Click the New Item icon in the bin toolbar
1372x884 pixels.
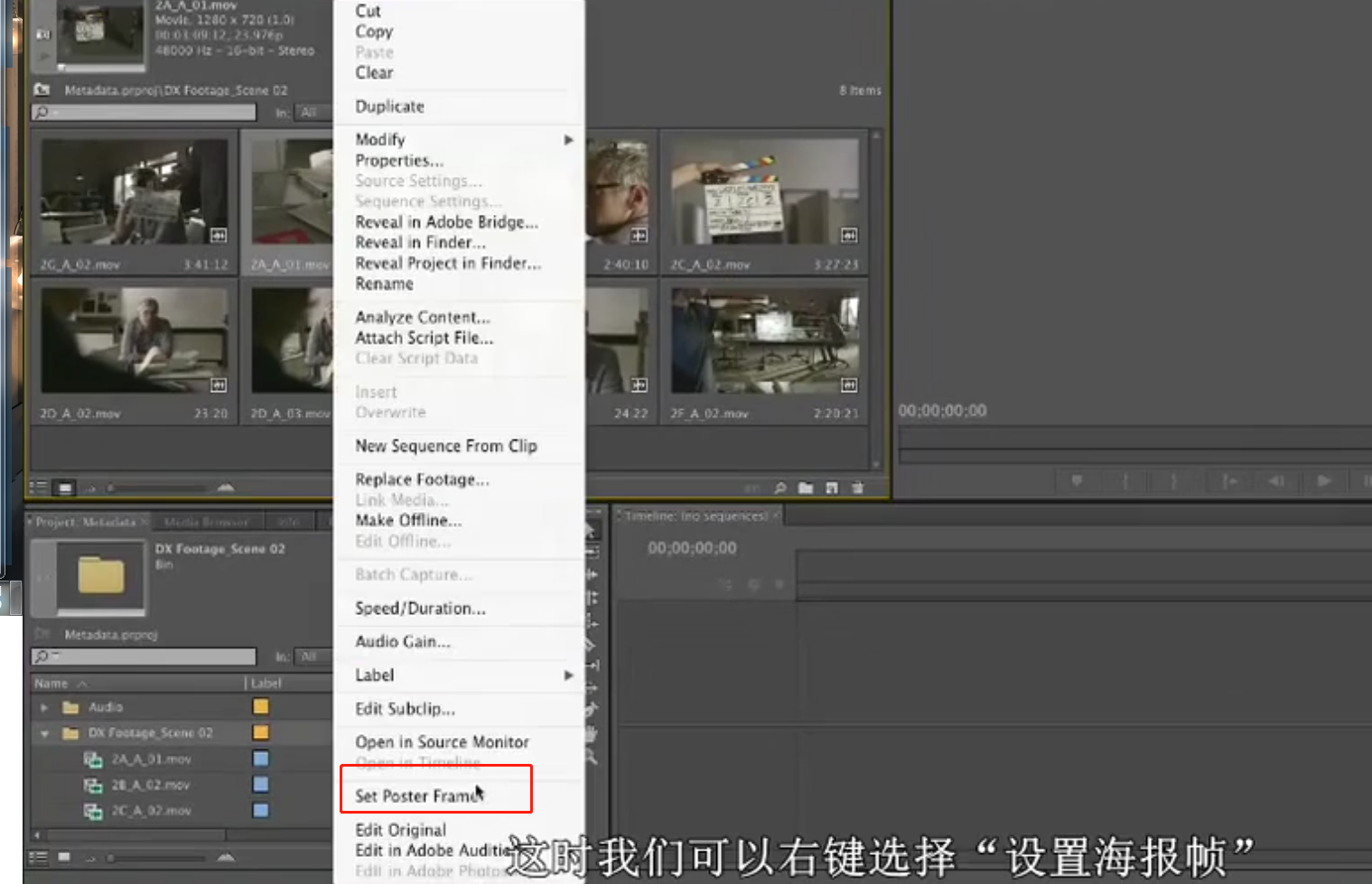click(x=832, y=488)
